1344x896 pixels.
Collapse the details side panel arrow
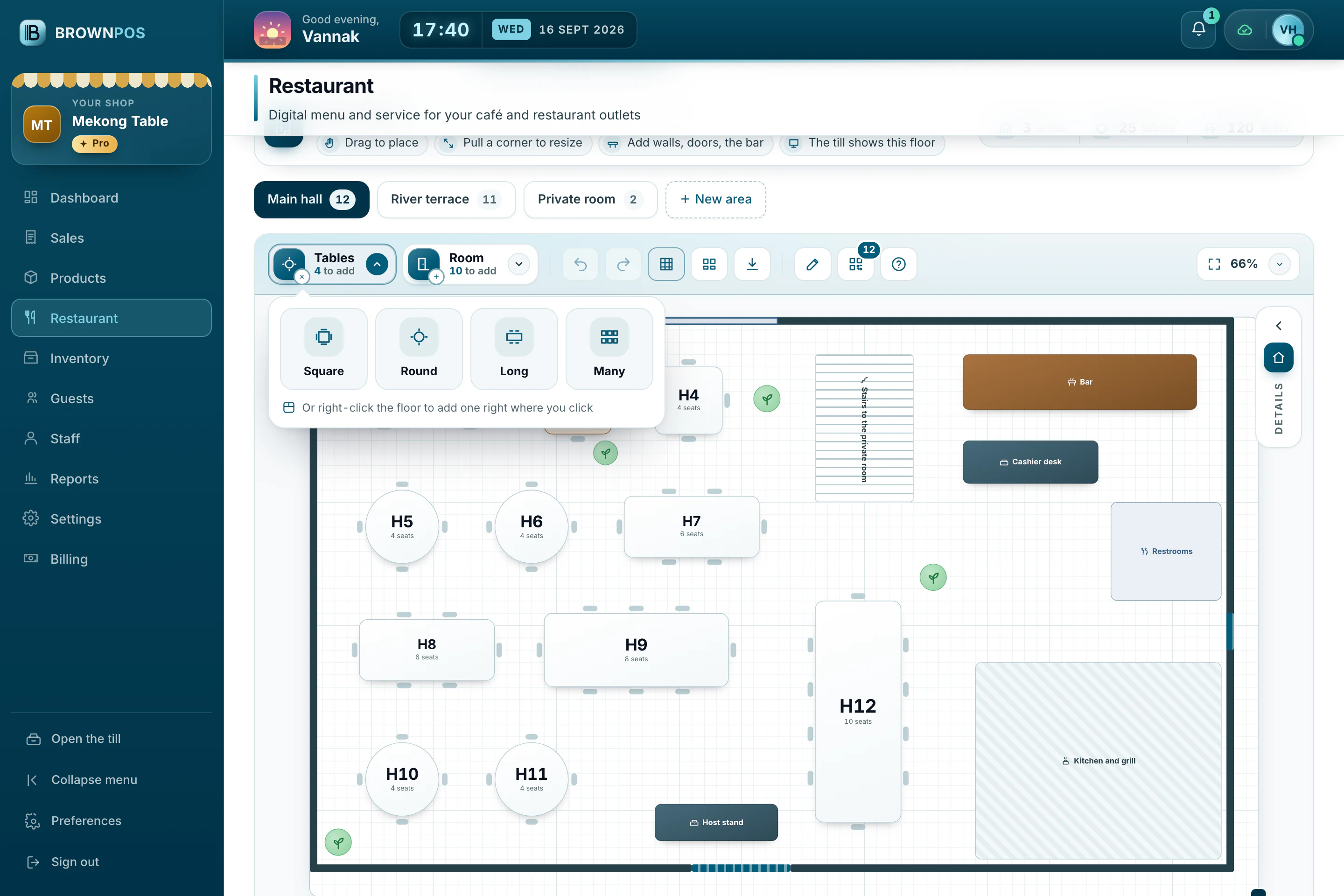coord(1279,326)
